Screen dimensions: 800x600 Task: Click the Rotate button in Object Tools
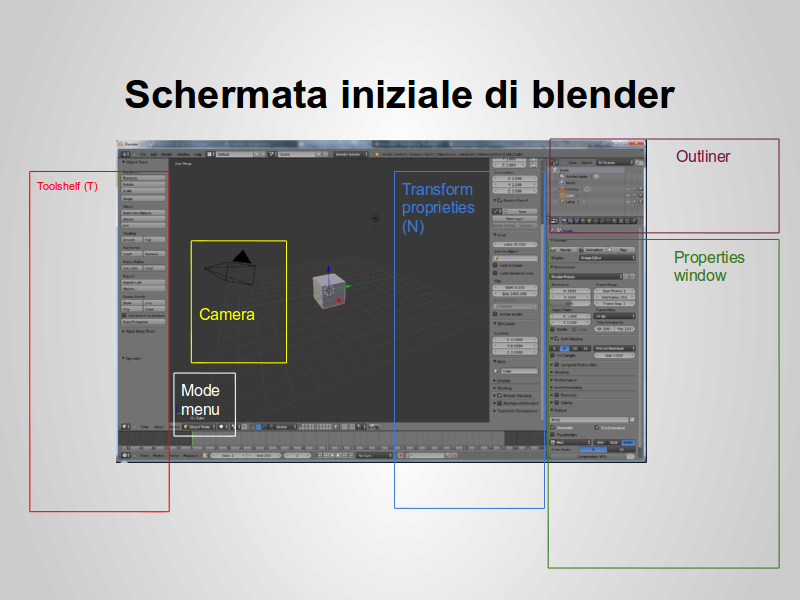[143, 184]
